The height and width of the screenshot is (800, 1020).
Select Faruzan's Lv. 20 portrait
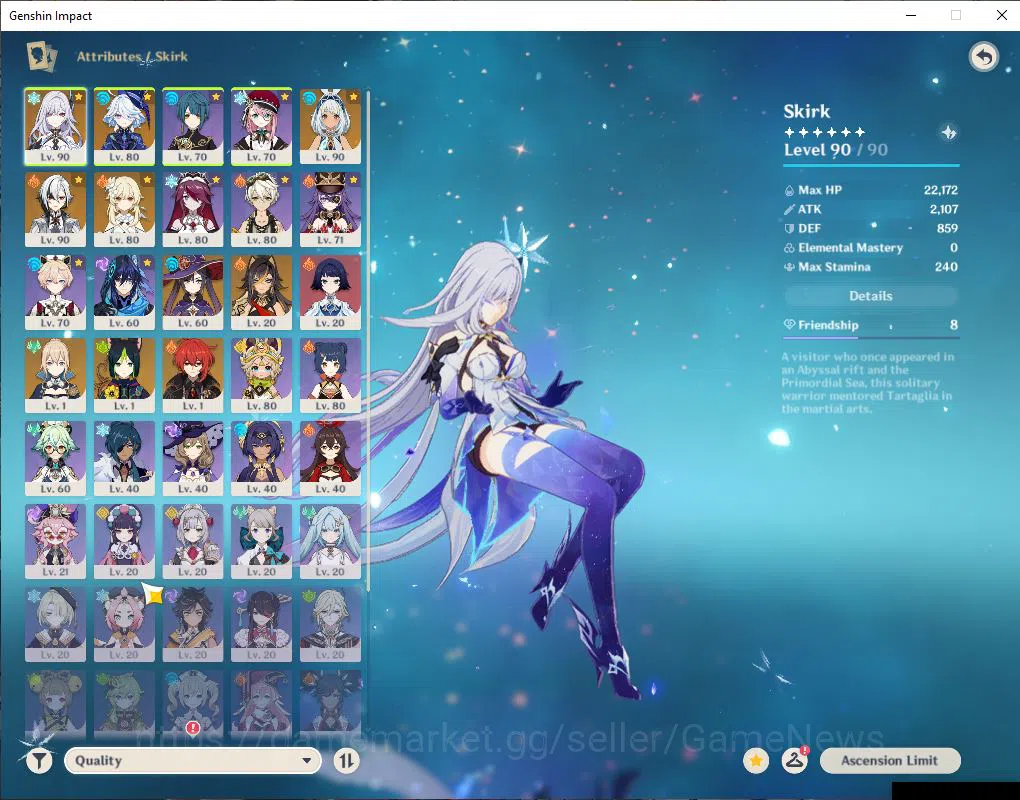(x=330, y=542)
